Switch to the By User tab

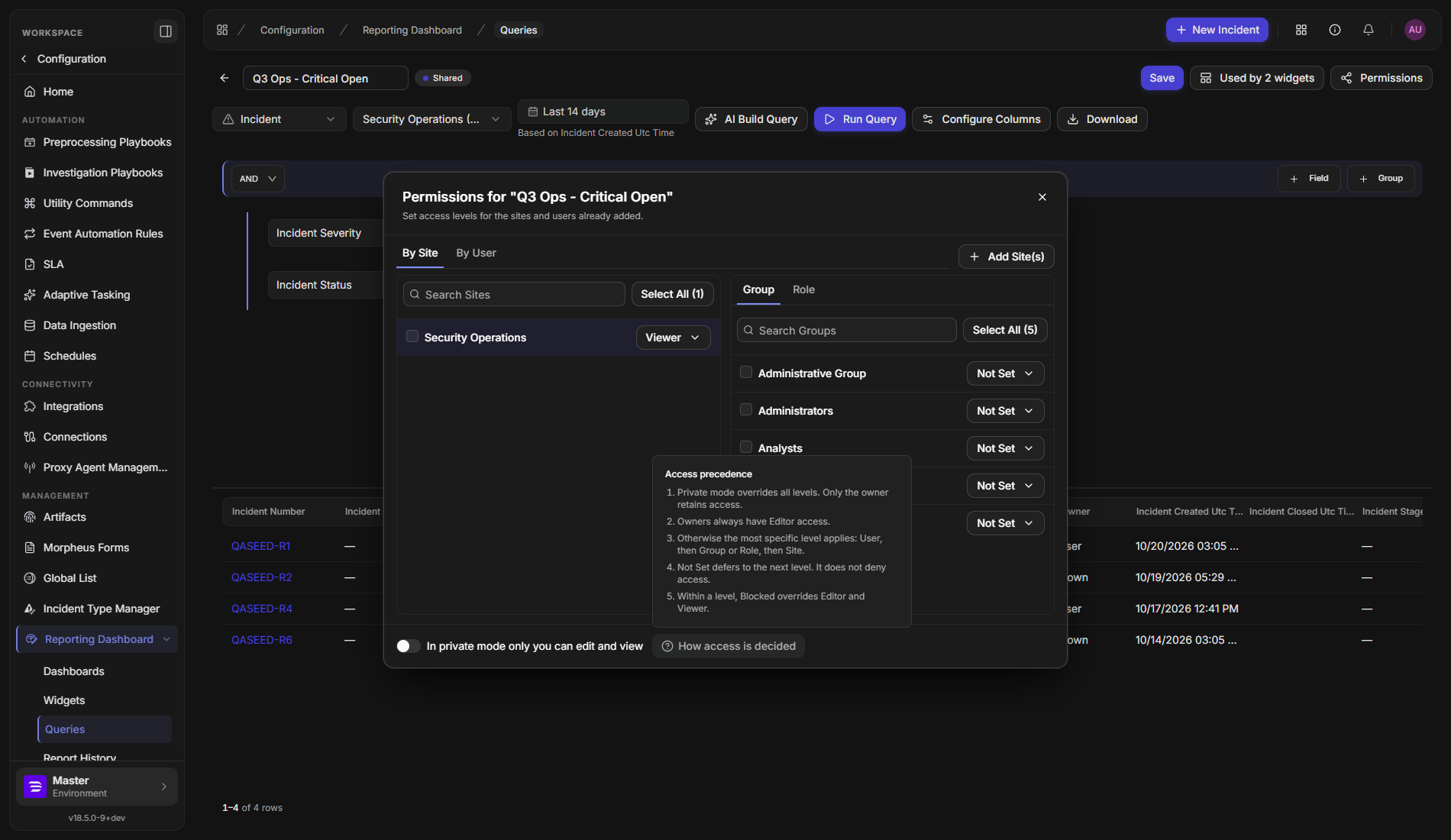pos(476,253)
